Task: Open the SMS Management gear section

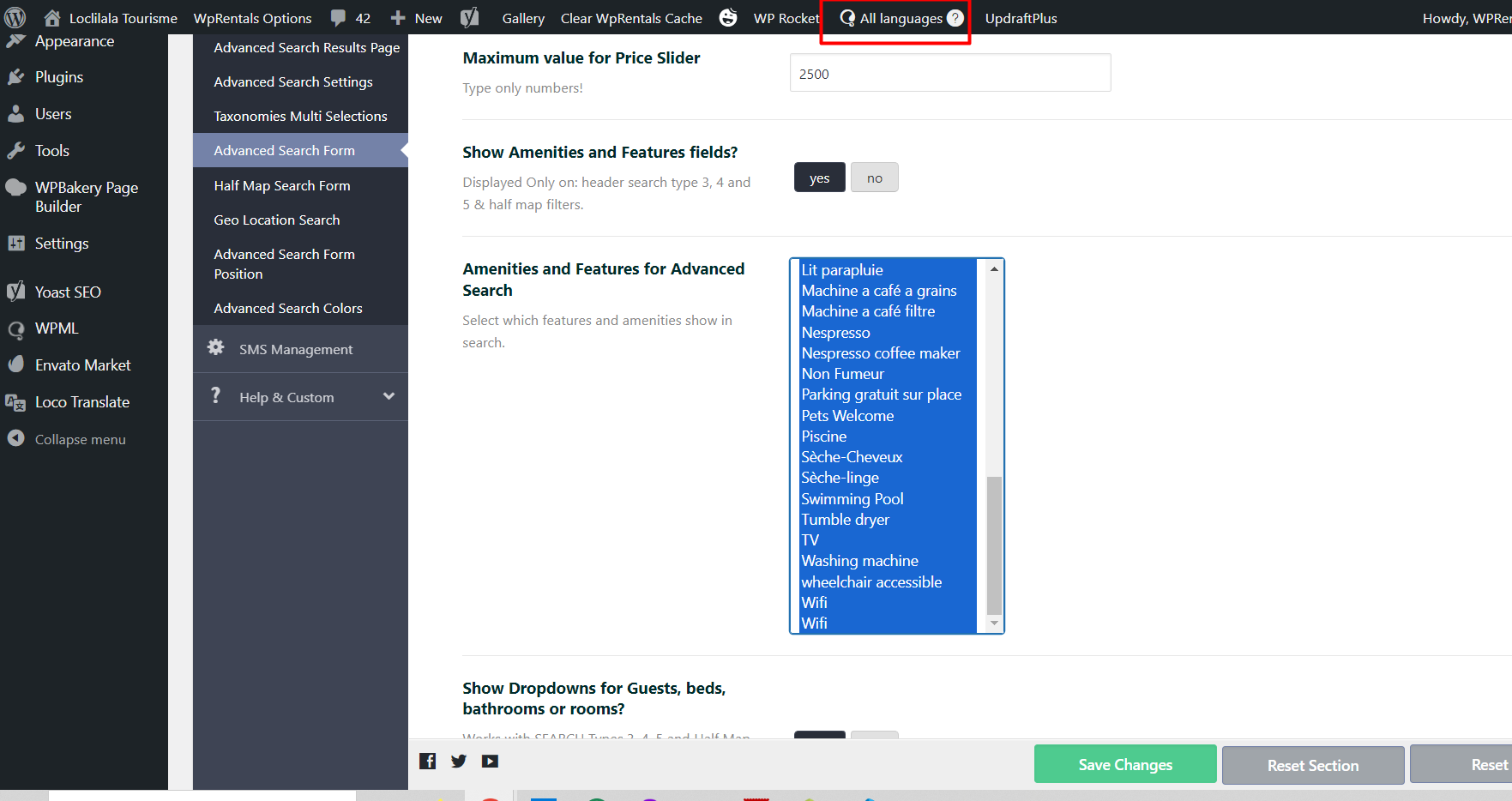Action: coord(295,349)
